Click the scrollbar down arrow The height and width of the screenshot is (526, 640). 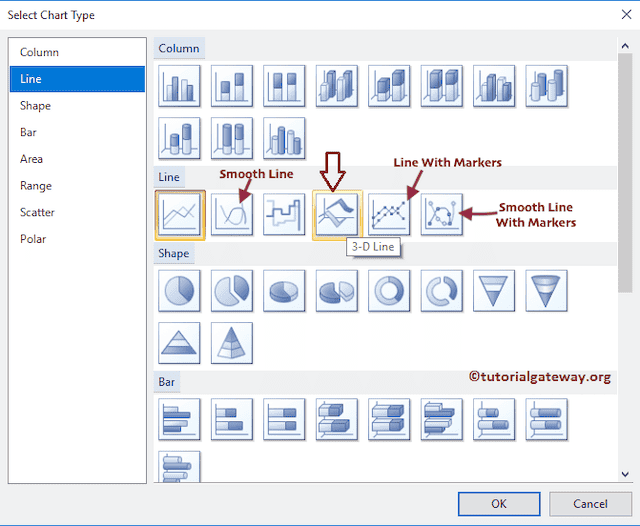(x=625, y=474)
